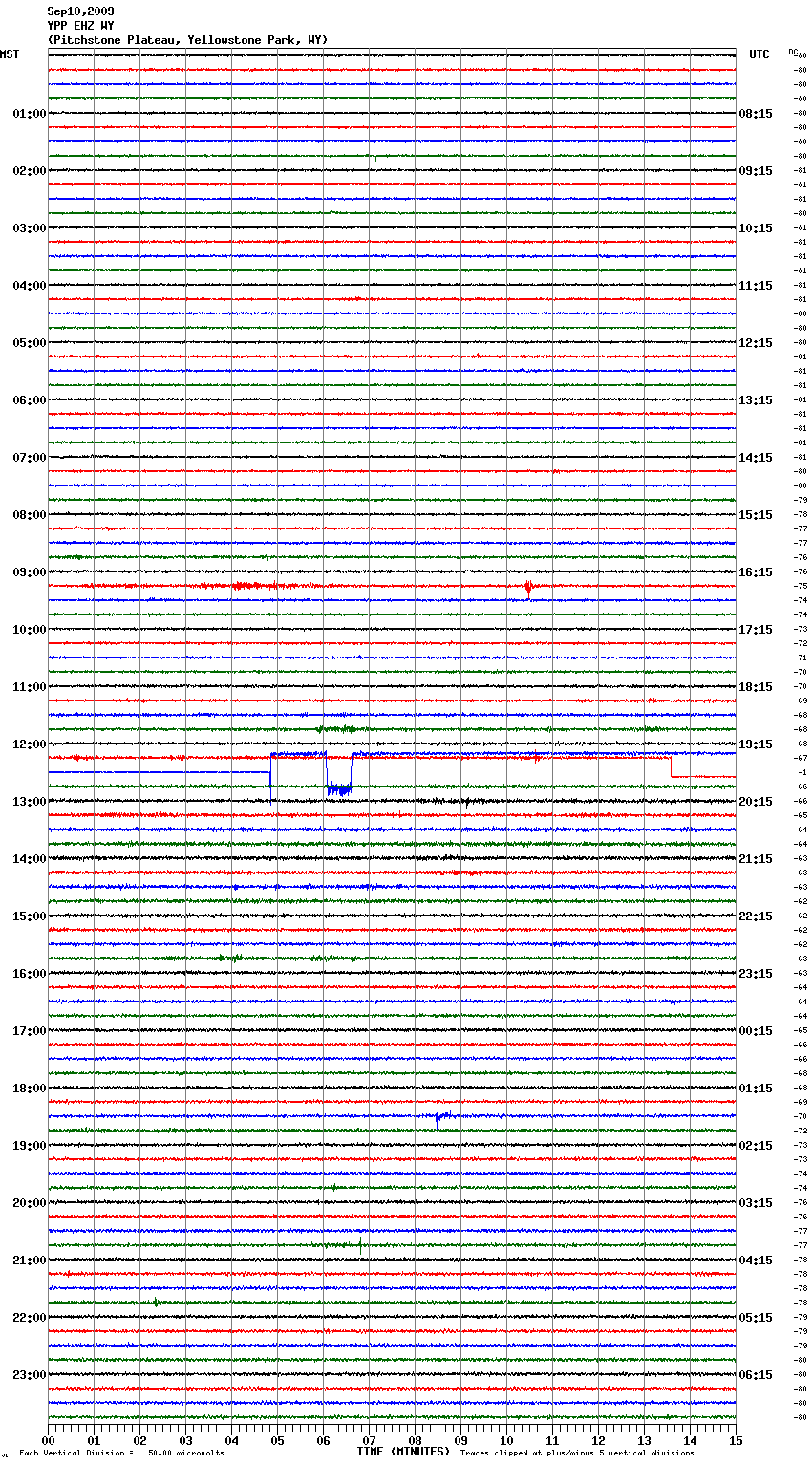The height and width of the screenshot is (1466, 812).
Task: Select the 05:00 MST time label
Action: click(30, 343)
